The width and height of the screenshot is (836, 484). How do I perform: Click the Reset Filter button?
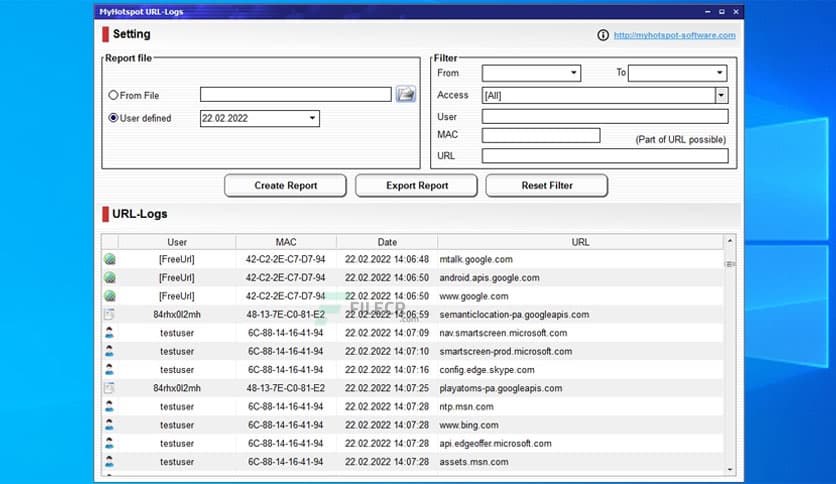[546, 185]
